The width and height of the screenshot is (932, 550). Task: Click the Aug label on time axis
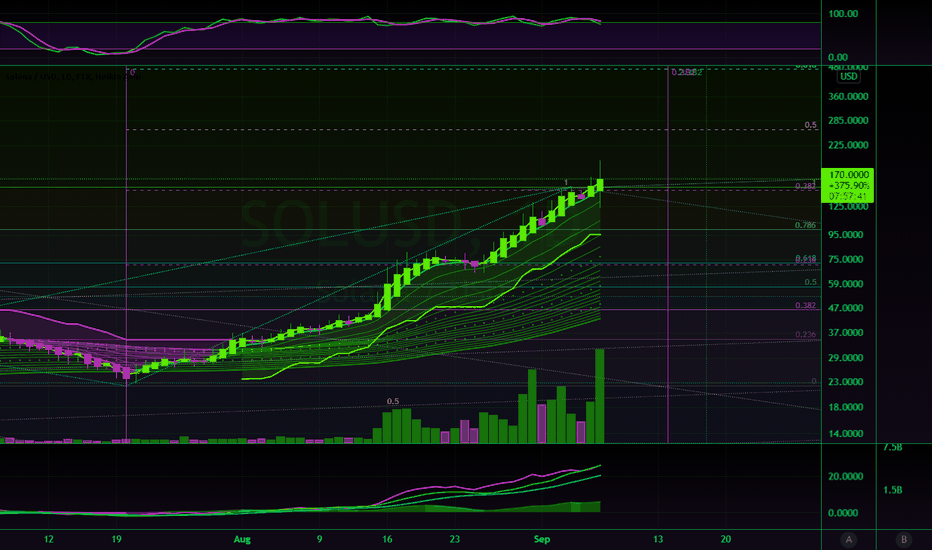[242, 539]
